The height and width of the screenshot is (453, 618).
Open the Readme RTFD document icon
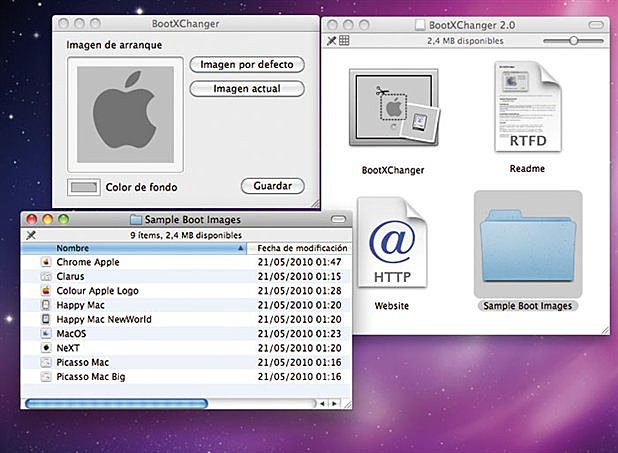click(527, 106)
